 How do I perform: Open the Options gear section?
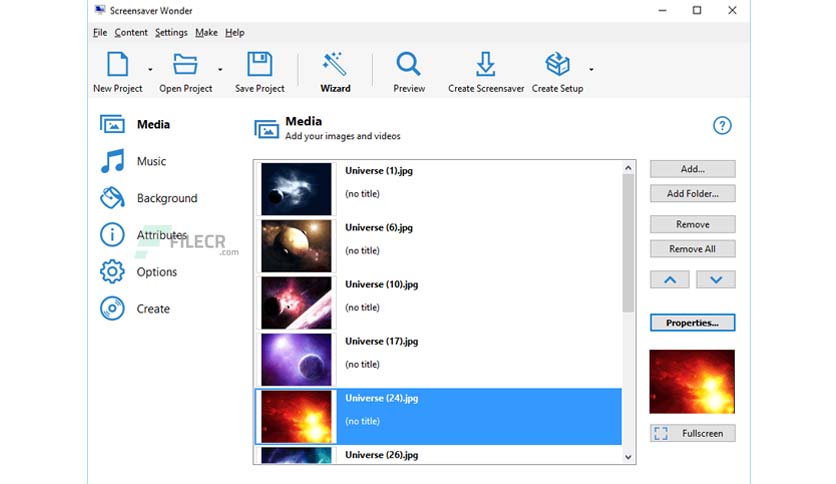138,272
